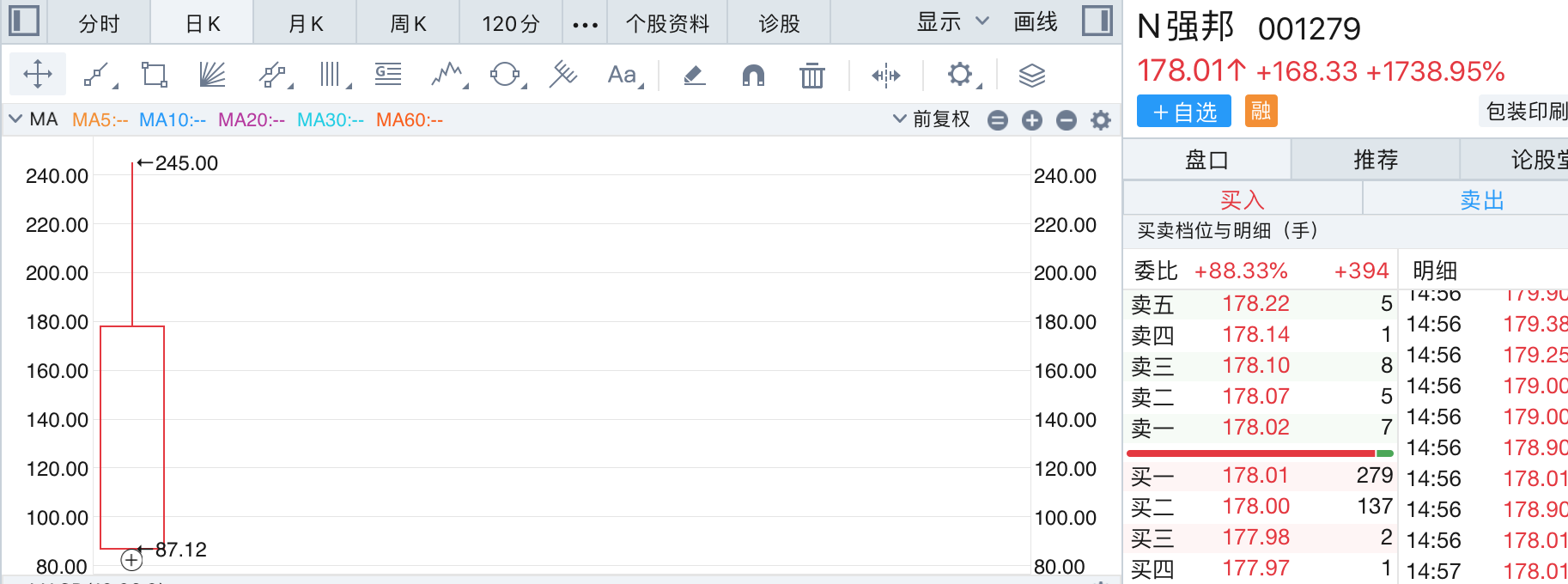Image resolution: width=1568 pixels, height=584 pixels.
Task: Open the 推荐 tab
Action: click(x=1376, y=160)
